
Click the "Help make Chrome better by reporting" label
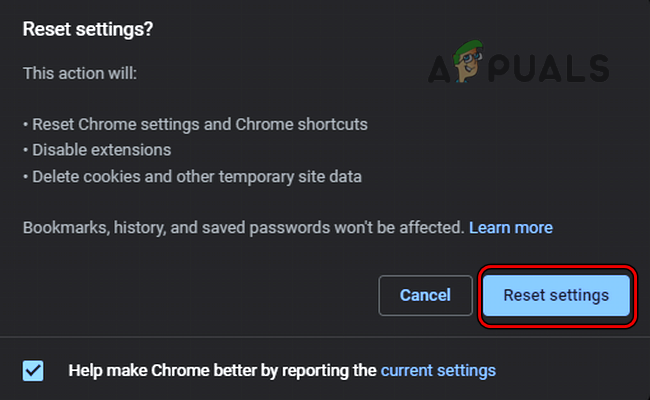click(x=222, y=370)
